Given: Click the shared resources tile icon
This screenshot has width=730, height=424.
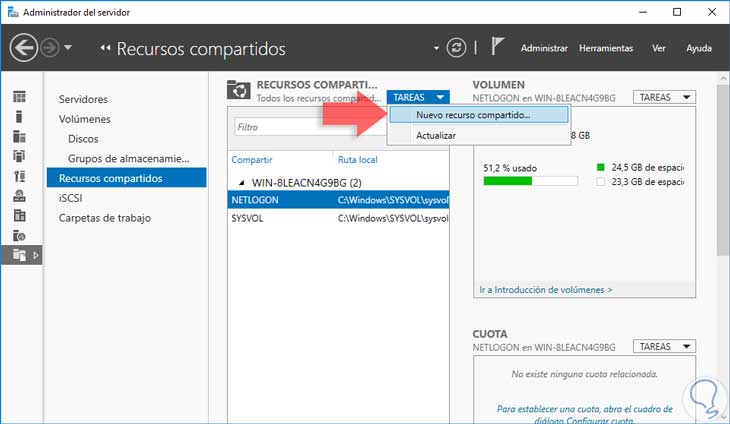Looking at the screenshot, I should pyautogui.click(x=238, y=89).
